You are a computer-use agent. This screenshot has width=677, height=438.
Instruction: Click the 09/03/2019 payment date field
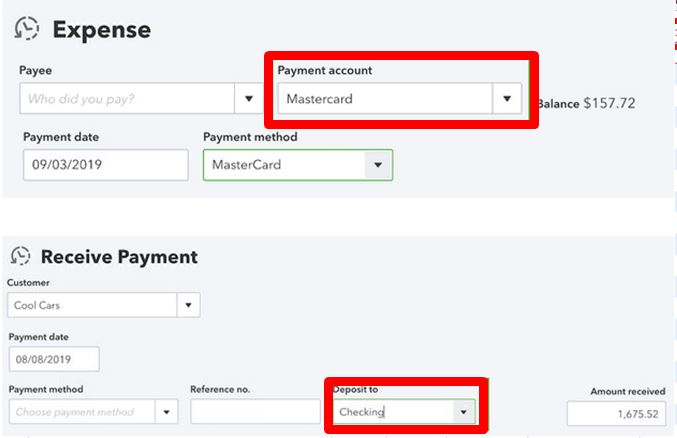point(106,165)
